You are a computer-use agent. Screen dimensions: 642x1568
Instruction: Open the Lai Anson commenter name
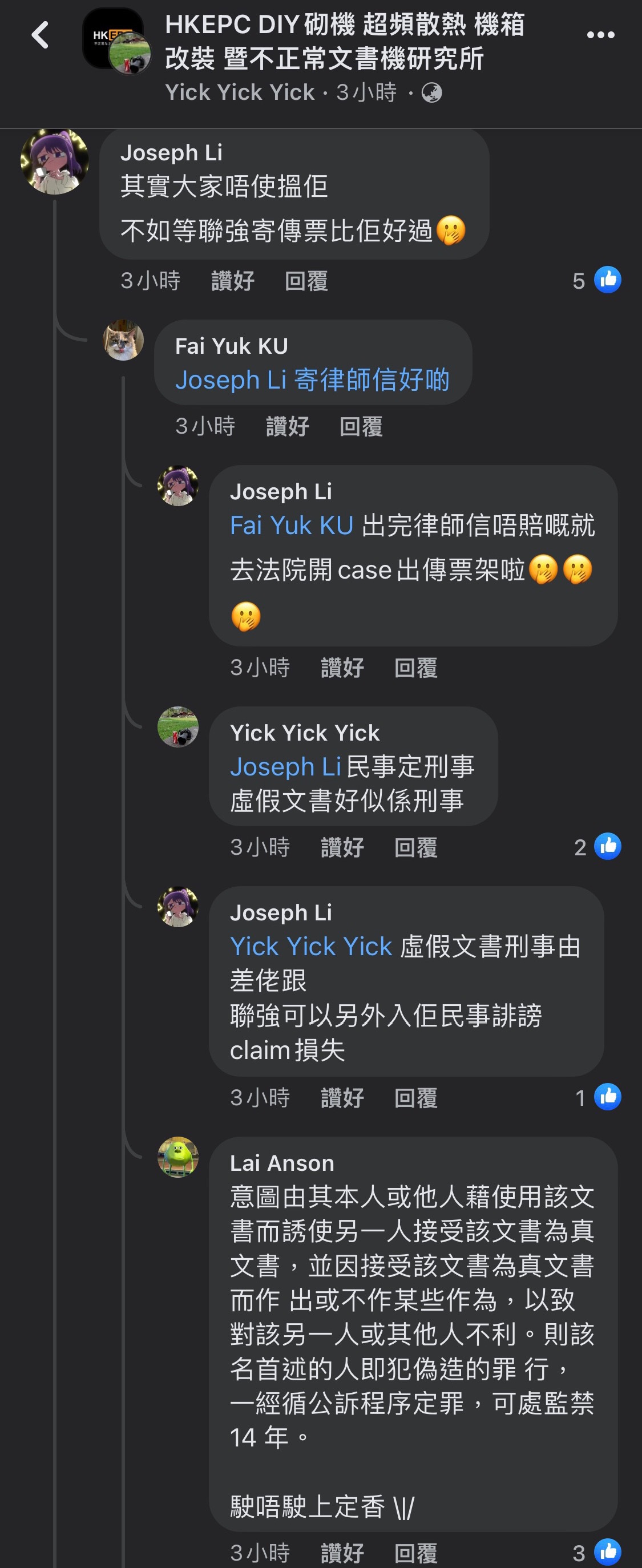coord(282,1163)
